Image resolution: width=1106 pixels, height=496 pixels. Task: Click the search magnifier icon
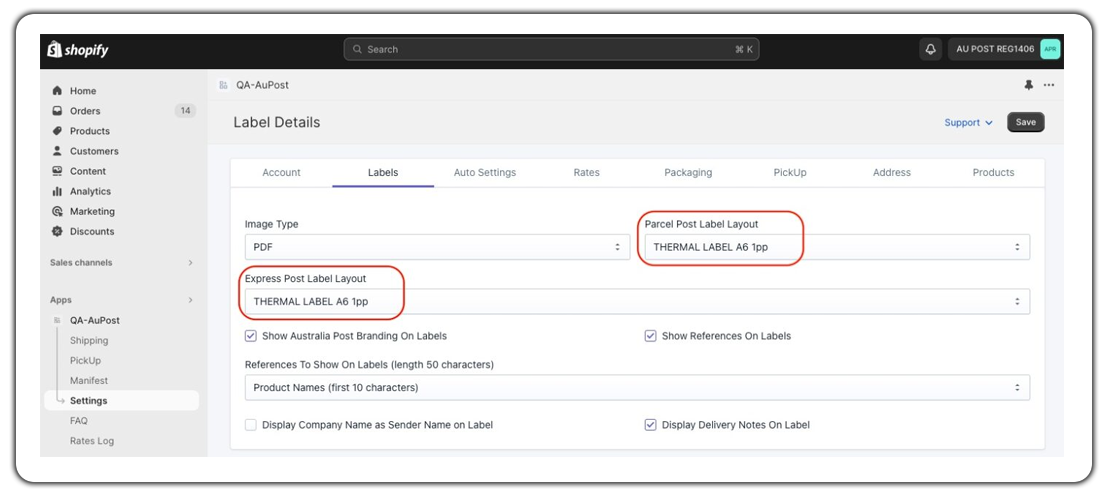pos(358,49)
